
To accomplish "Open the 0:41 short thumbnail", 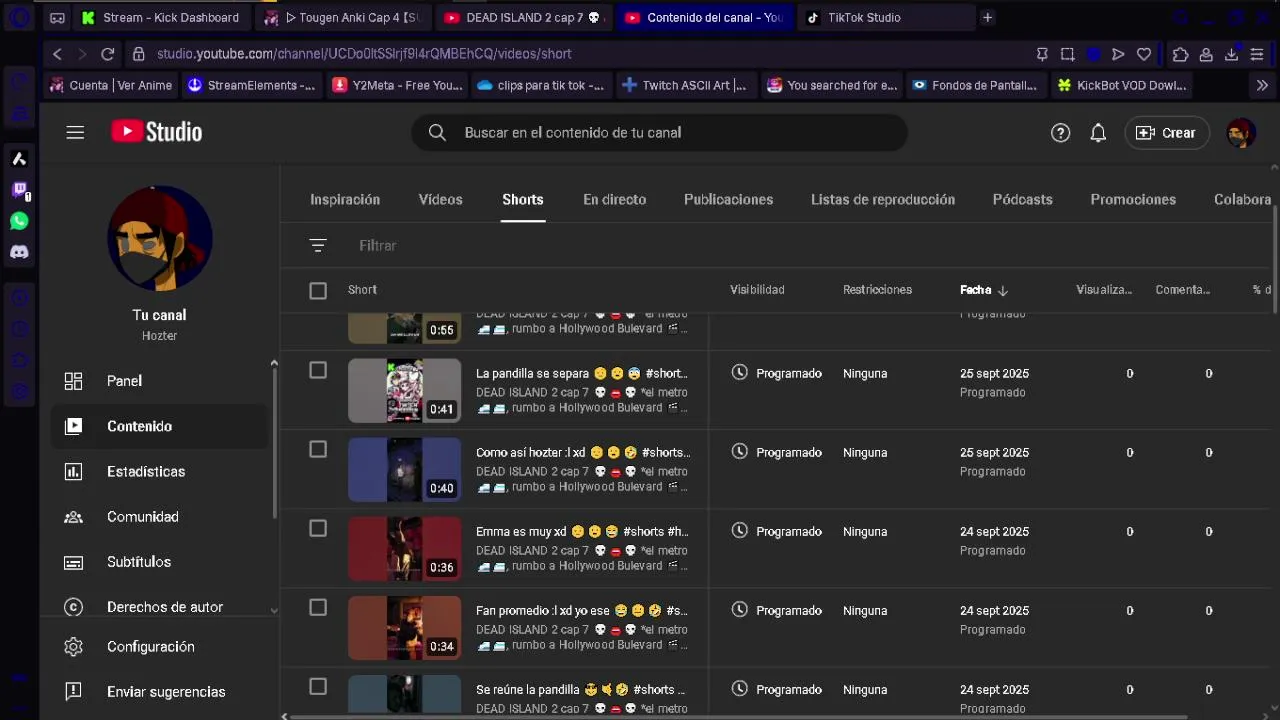I will pyautogui.click(x=404, y=391).
